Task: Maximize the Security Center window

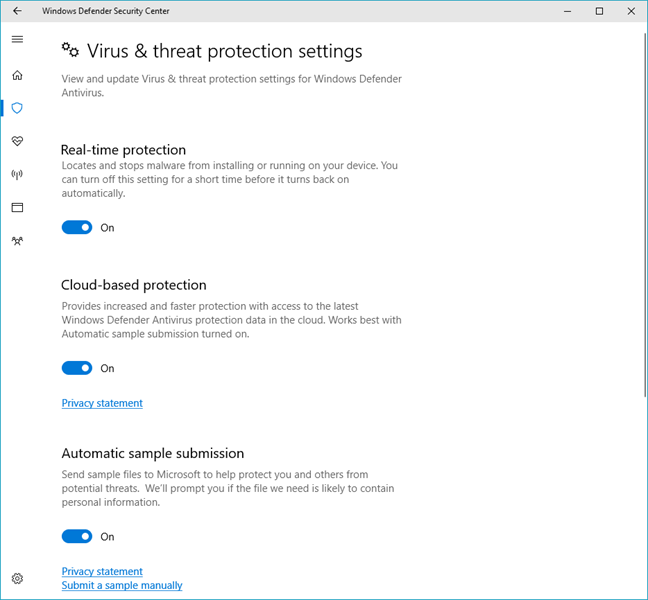Action: [599, 11]
